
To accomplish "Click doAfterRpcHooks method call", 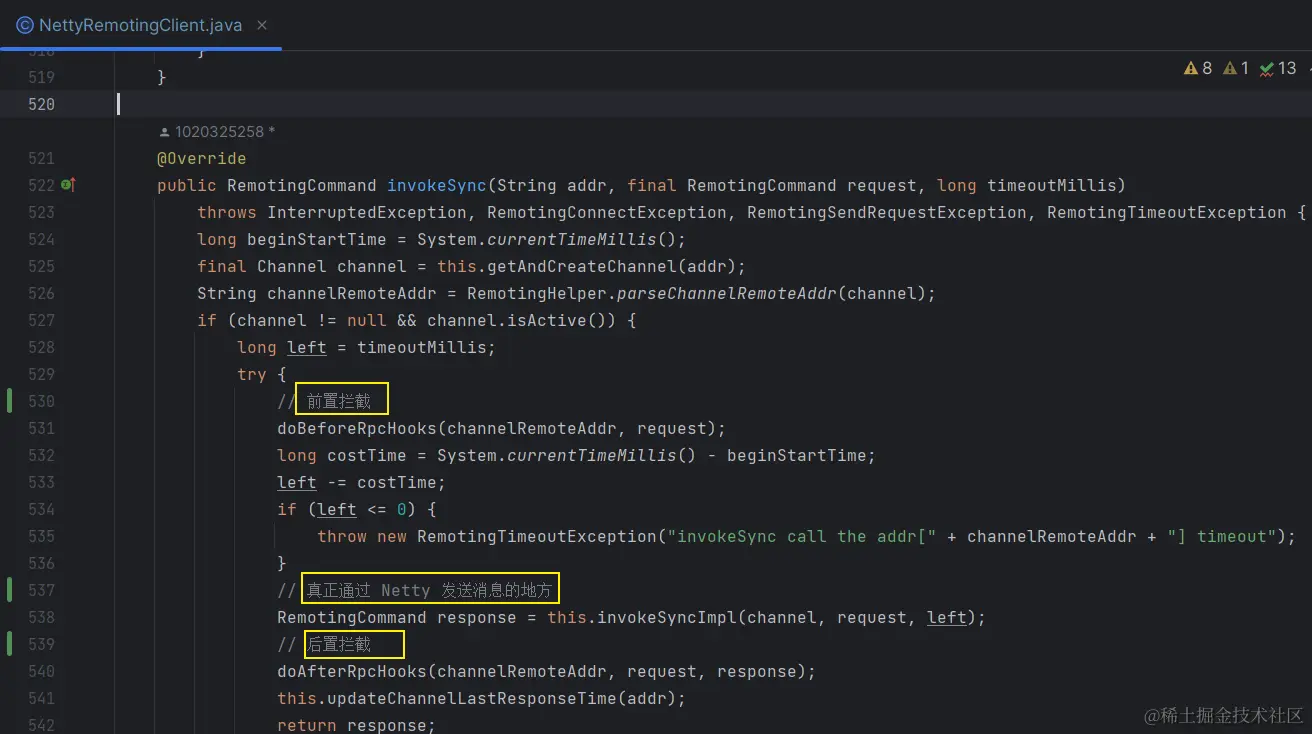I will tap(352, 671).
